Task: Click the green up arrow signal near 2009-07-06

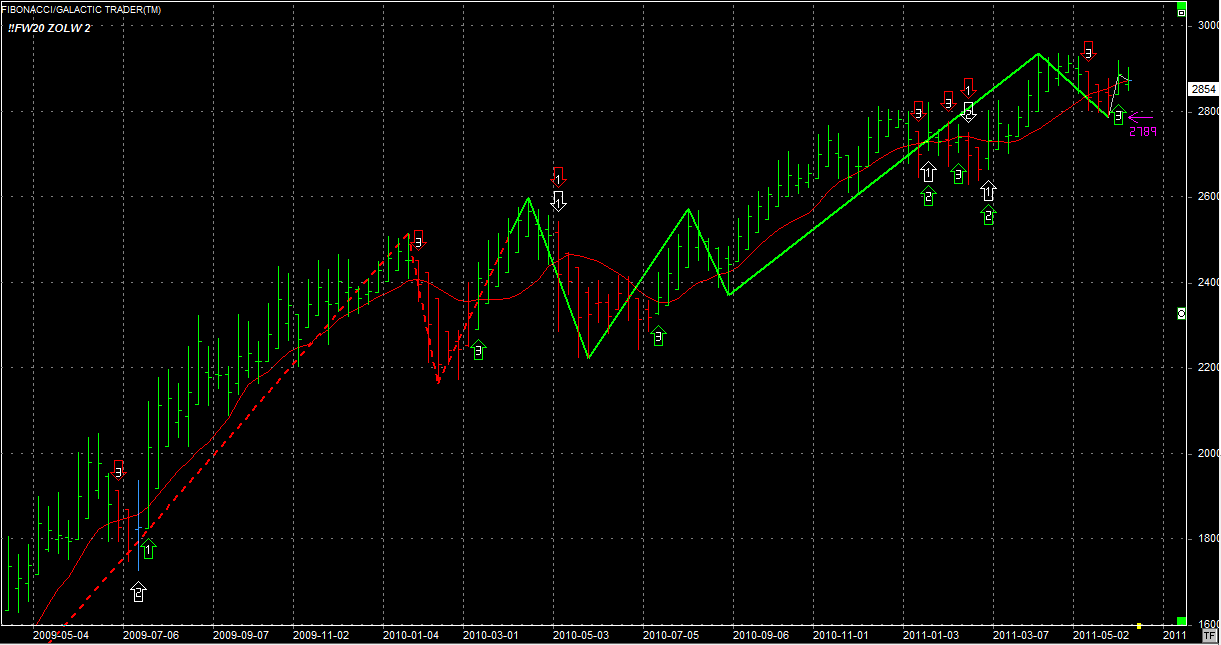Action: [x=149, y=549]
